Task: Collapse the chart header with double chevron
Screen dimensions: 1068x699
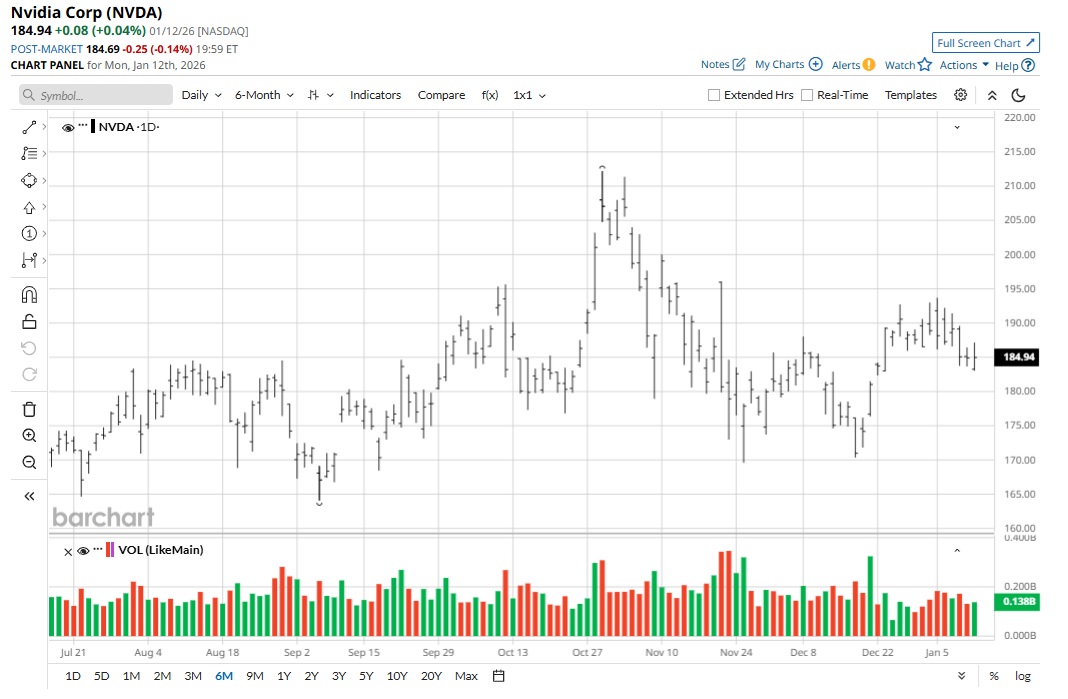Action: tap(992, 95)
